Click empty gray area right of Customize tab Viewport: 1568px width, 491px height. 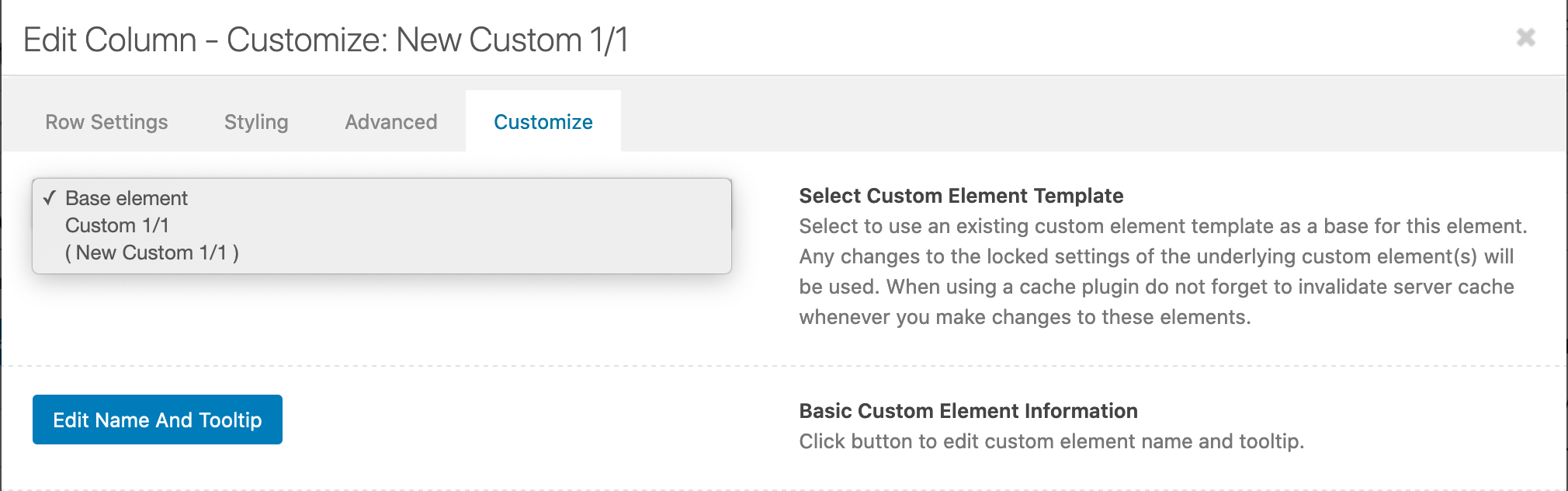click(x=1087, y=120)
